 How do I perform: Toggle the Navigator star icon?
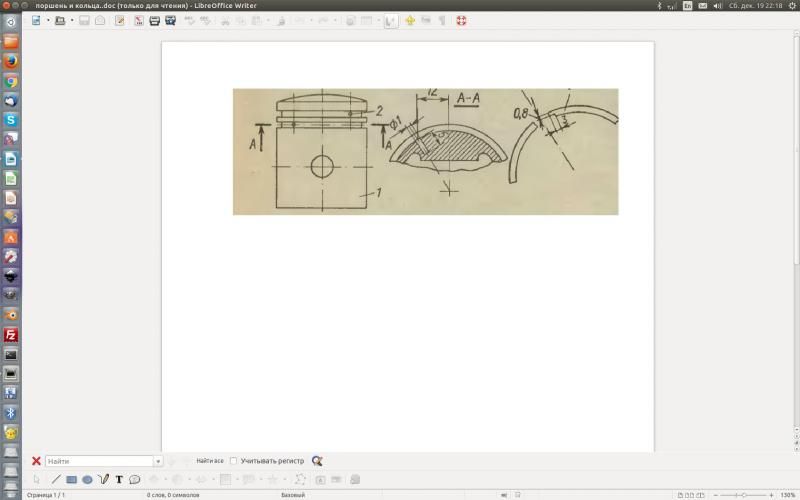(410, 20)
